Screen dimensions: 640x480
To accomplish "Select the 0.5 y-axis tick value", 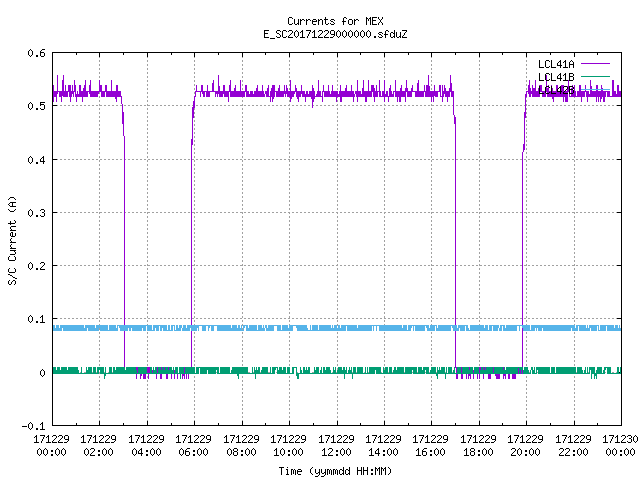I will pos(36,106).
